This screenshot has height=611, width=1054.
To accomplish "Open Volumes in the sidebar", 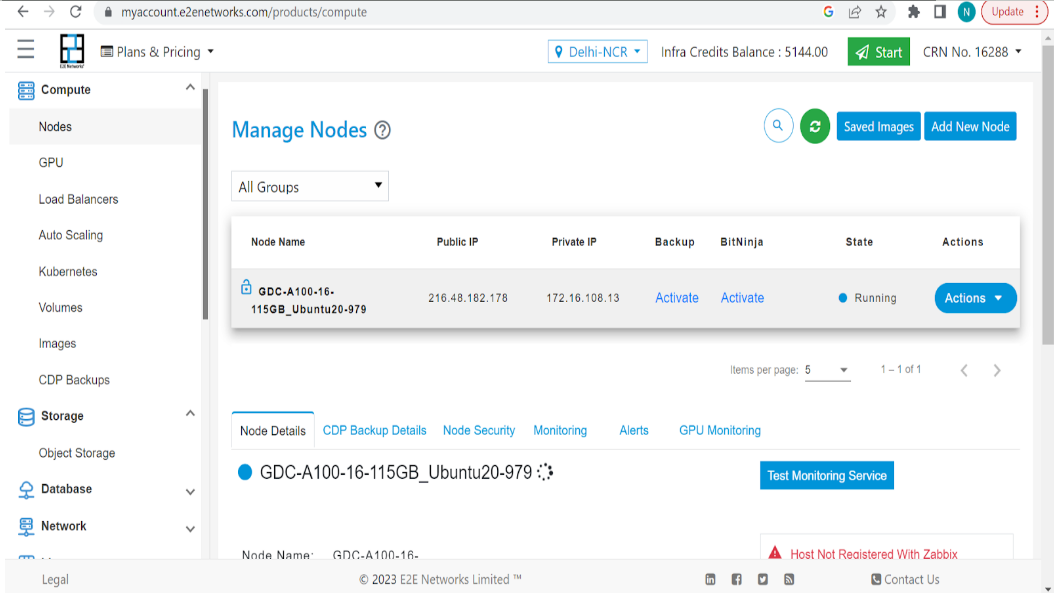I will tap(60, 307).
